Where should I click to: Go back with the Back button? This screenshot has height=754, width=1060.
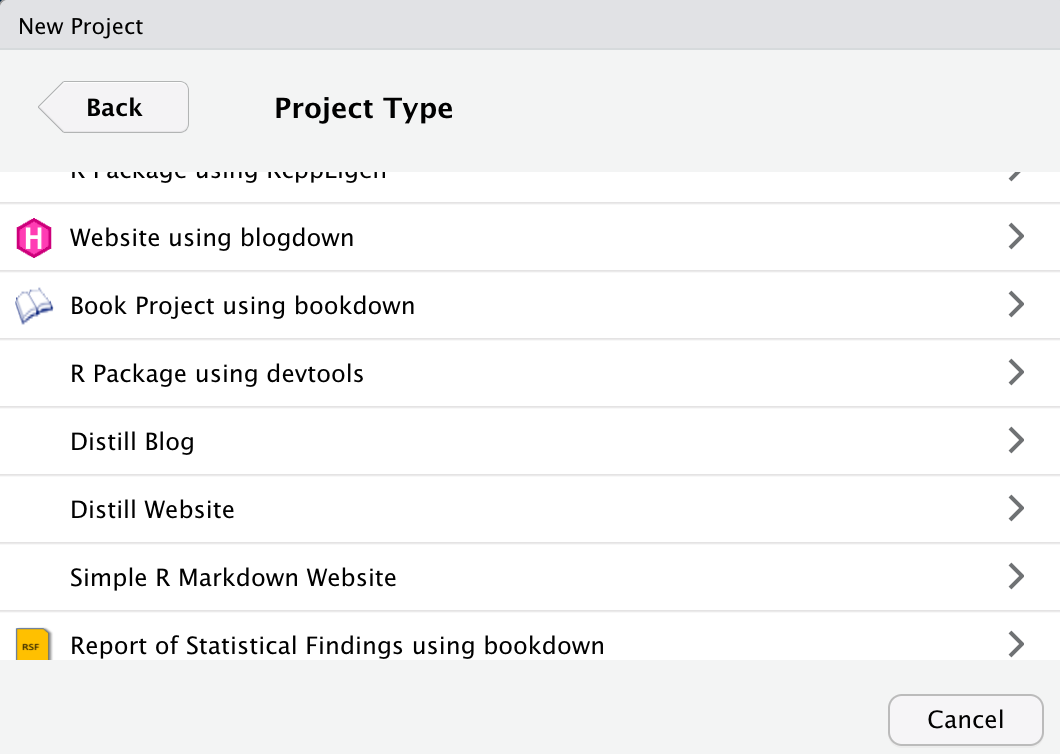pos(114,107)
